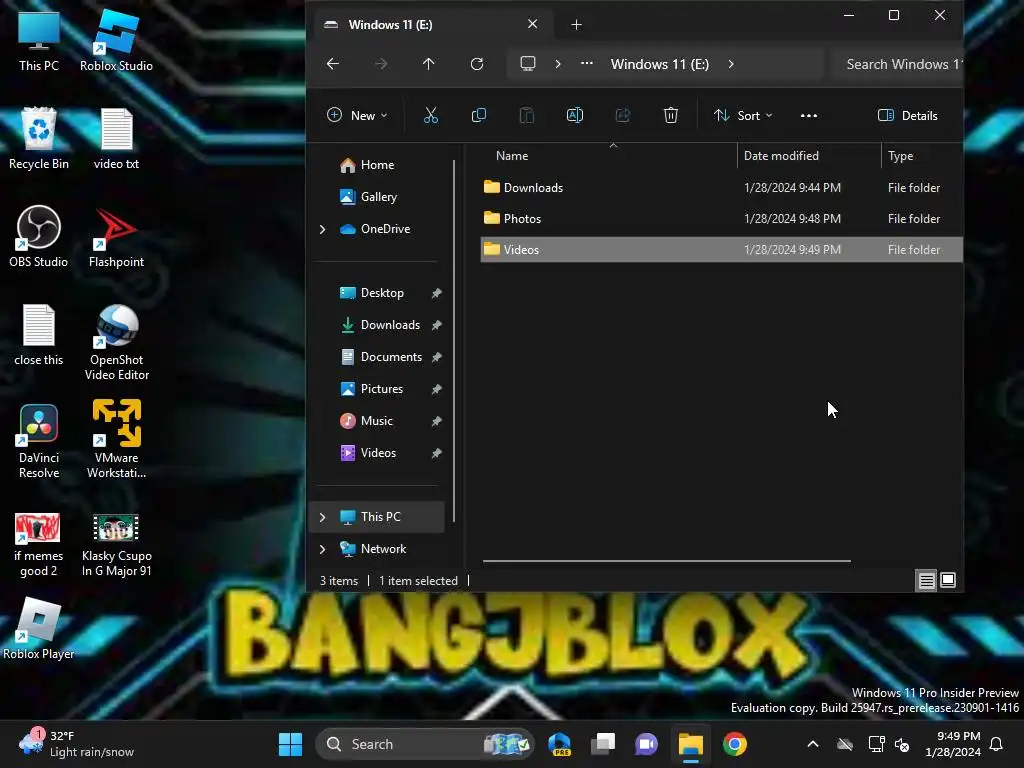Select the Roblox Player shortcut

39,628
